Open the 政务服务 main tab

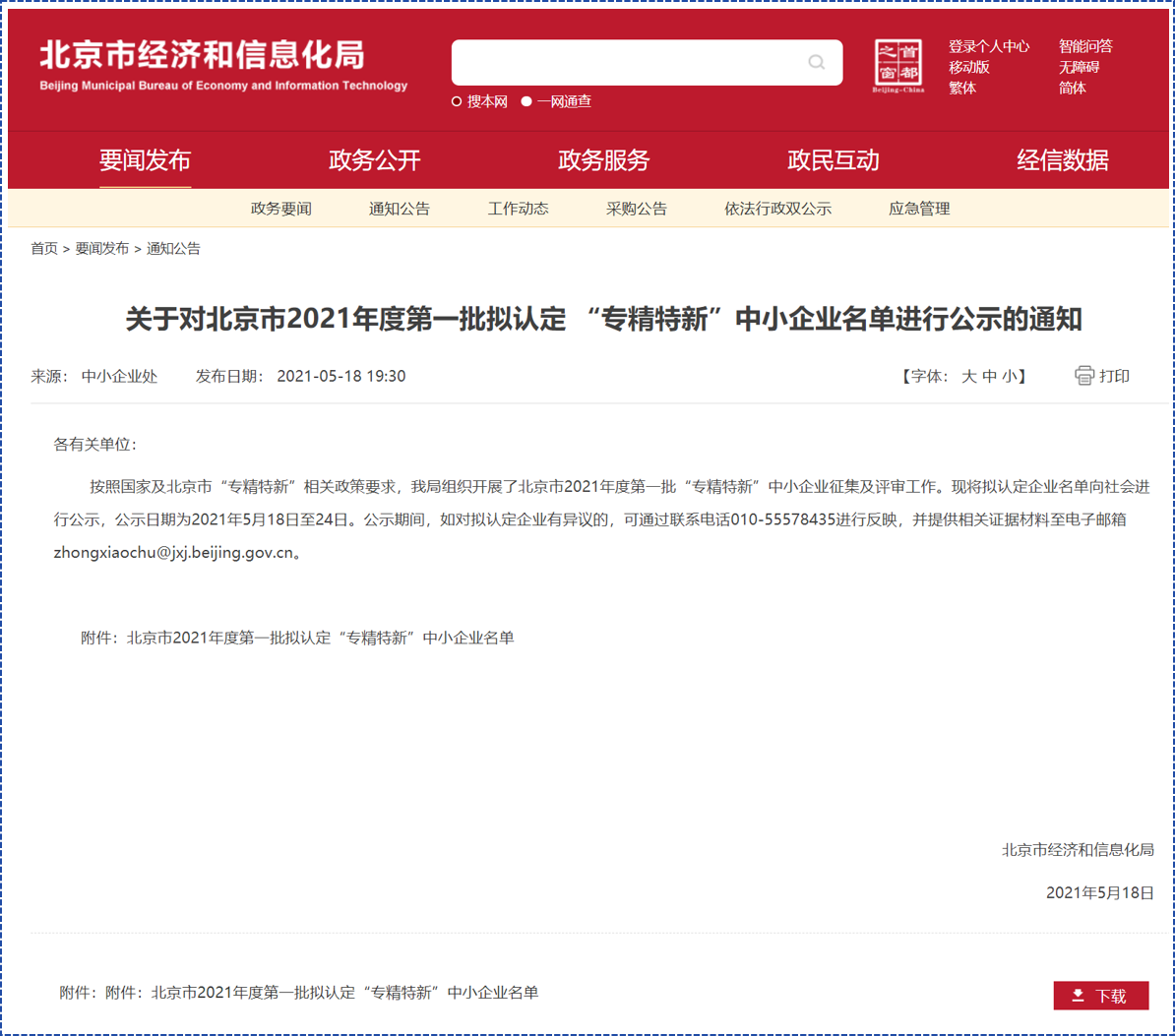(604, 160)
